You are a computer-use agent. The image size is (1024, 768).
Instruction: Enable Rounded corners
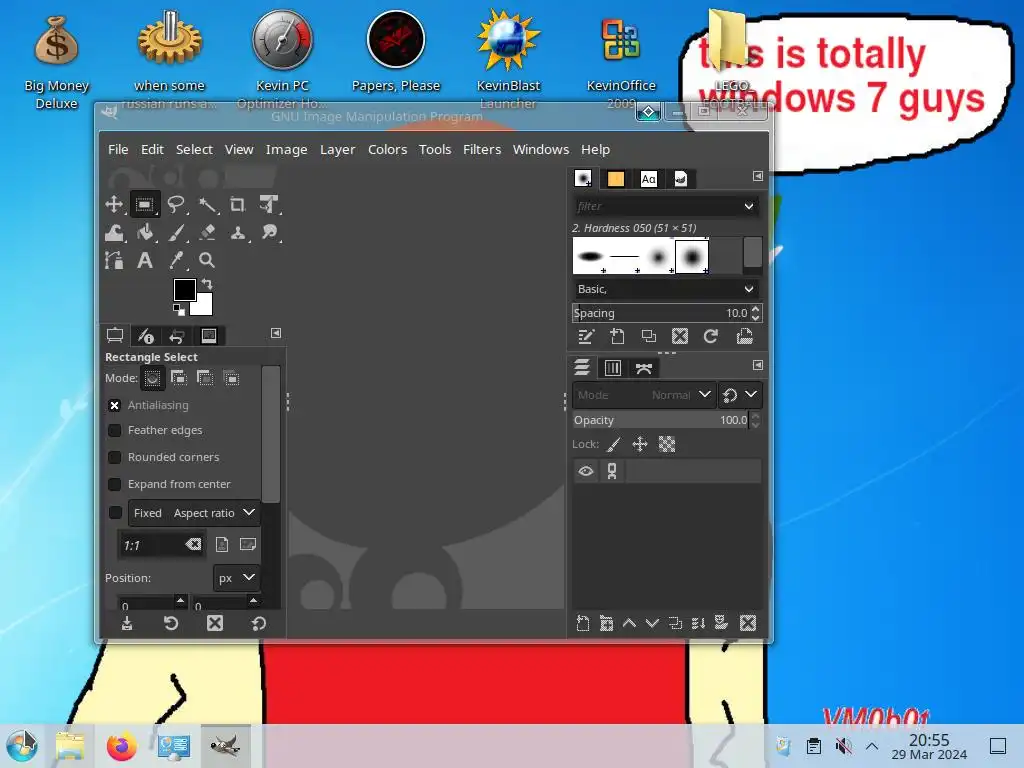tap(114, 457)
